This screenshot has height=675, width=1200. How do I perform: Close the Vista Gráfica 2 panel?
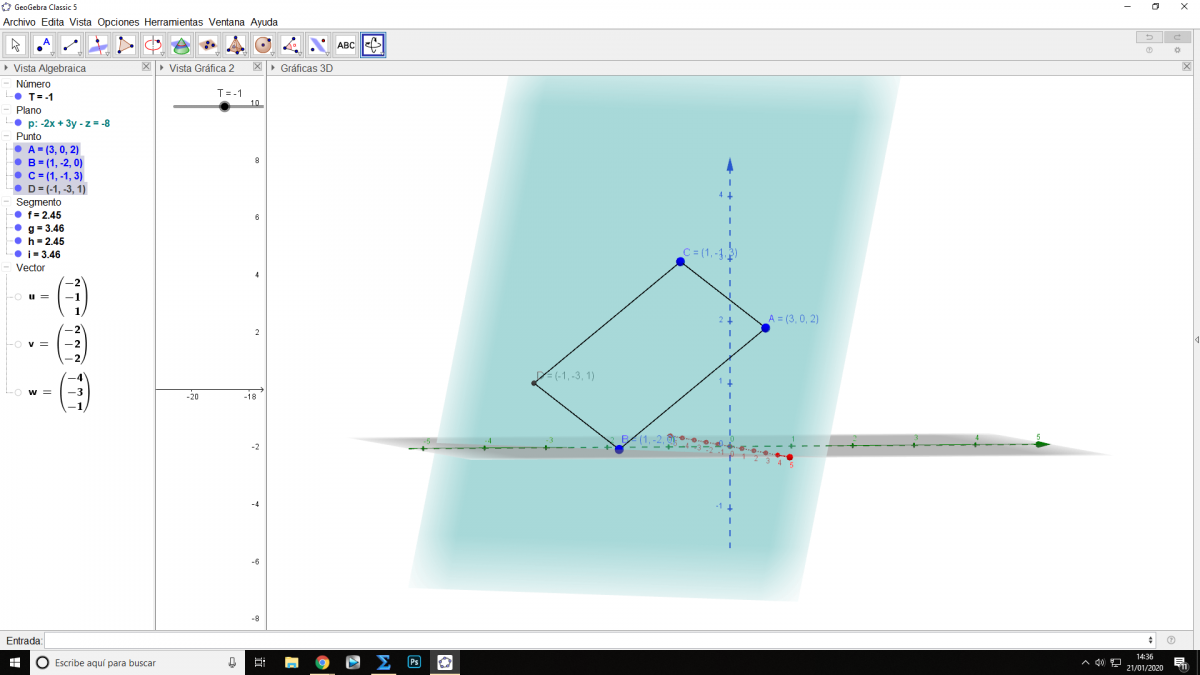(257, 67)
